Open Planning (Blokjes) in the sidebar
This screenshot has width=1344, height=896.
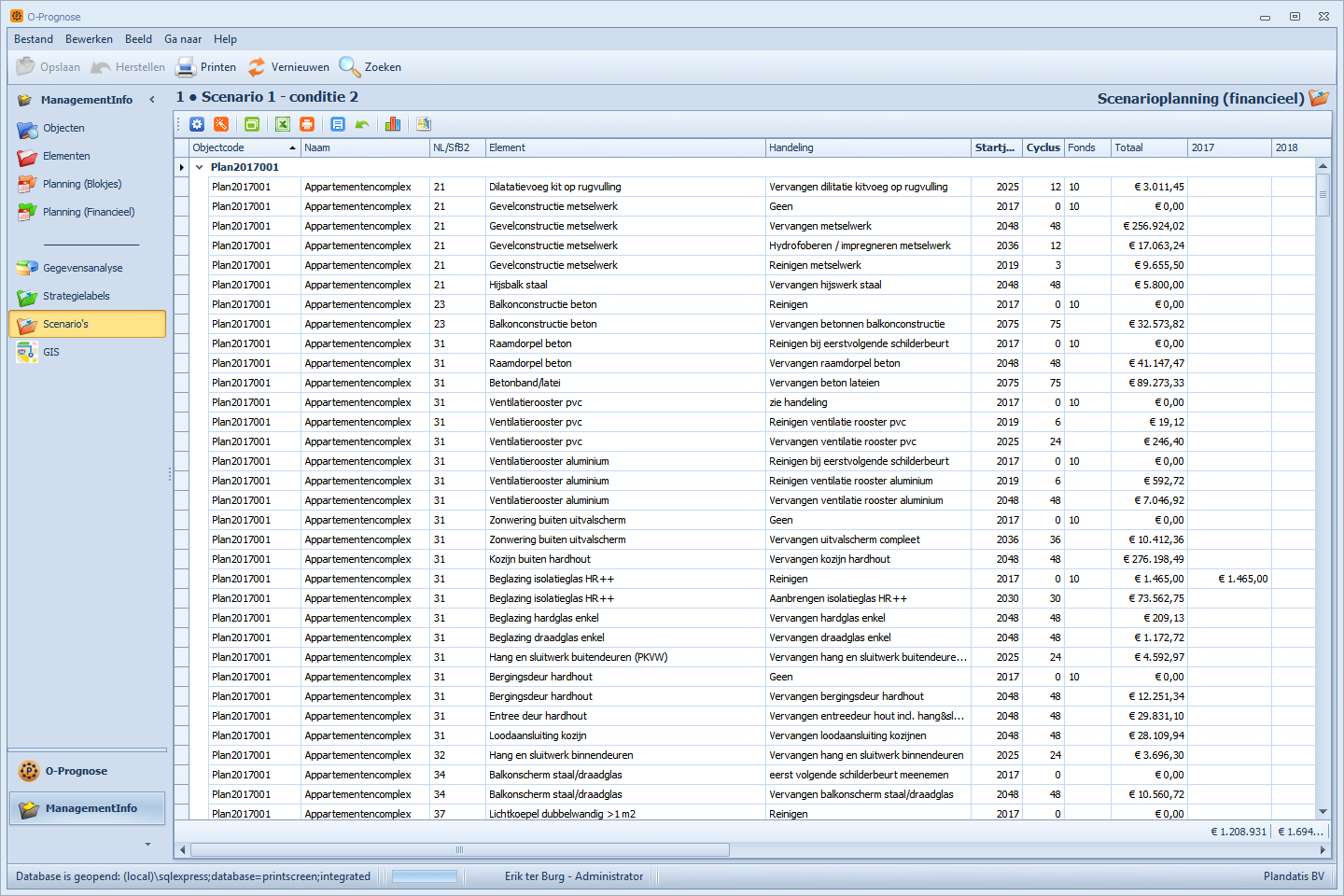pos(87,184)
